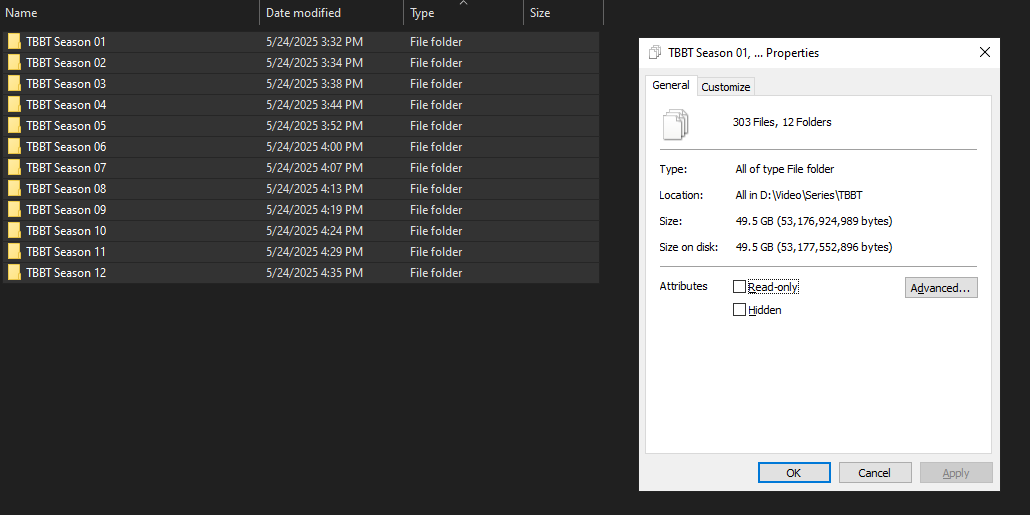Click the 'Attributes' label
Viewport: 1030px width, 515px height.
tap(683, 286)
